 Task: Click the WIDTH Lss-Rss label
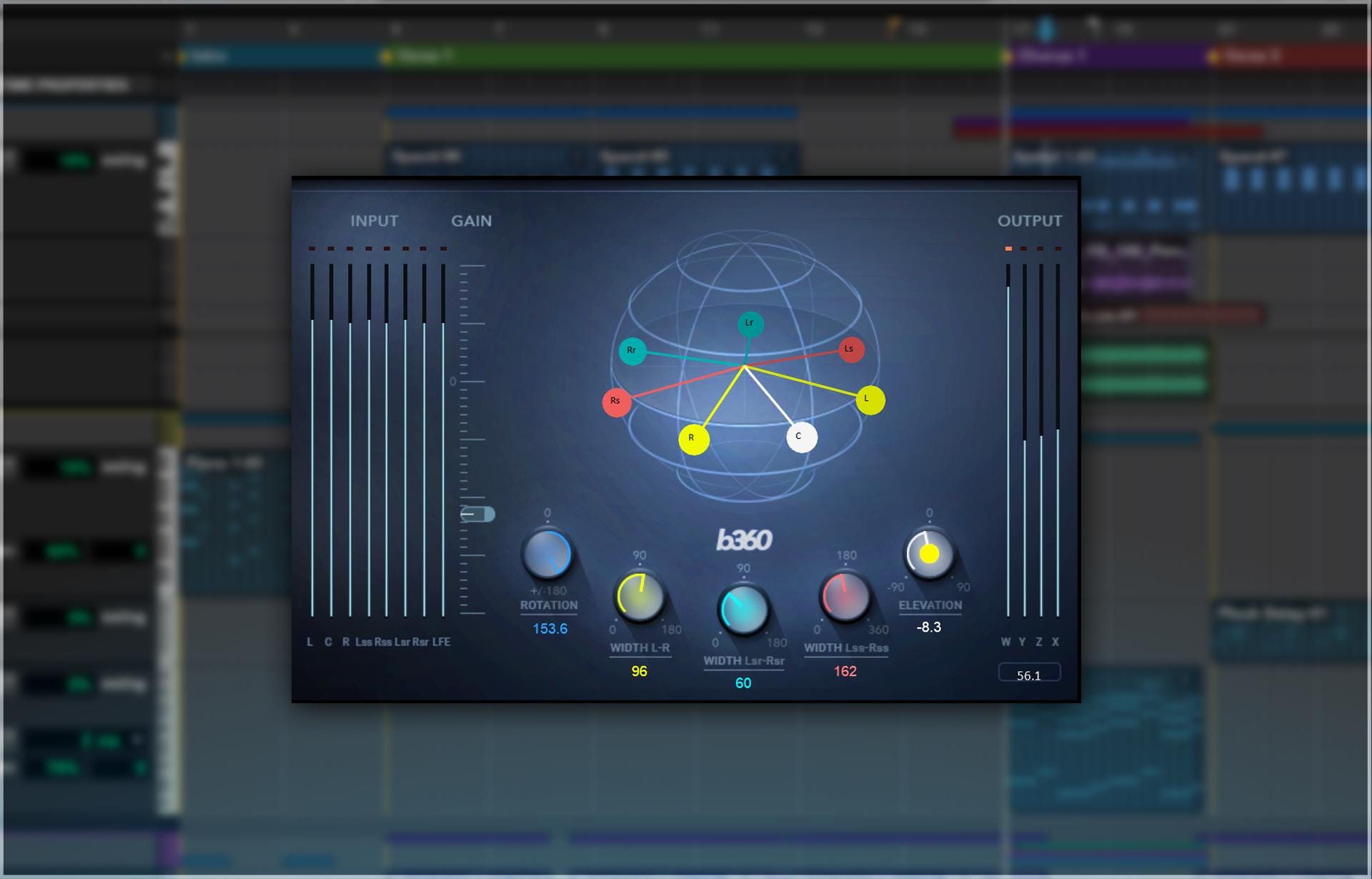coord(846,648)
